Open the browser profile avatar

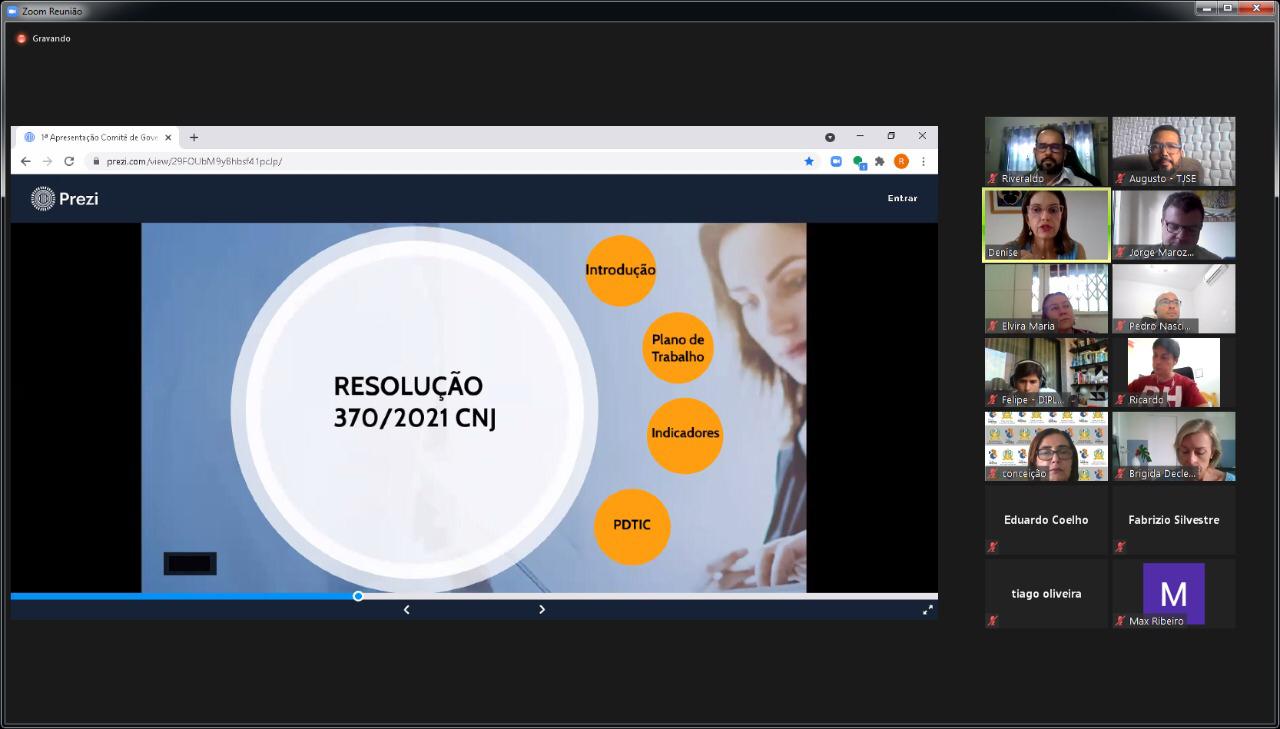coord(901,161)
